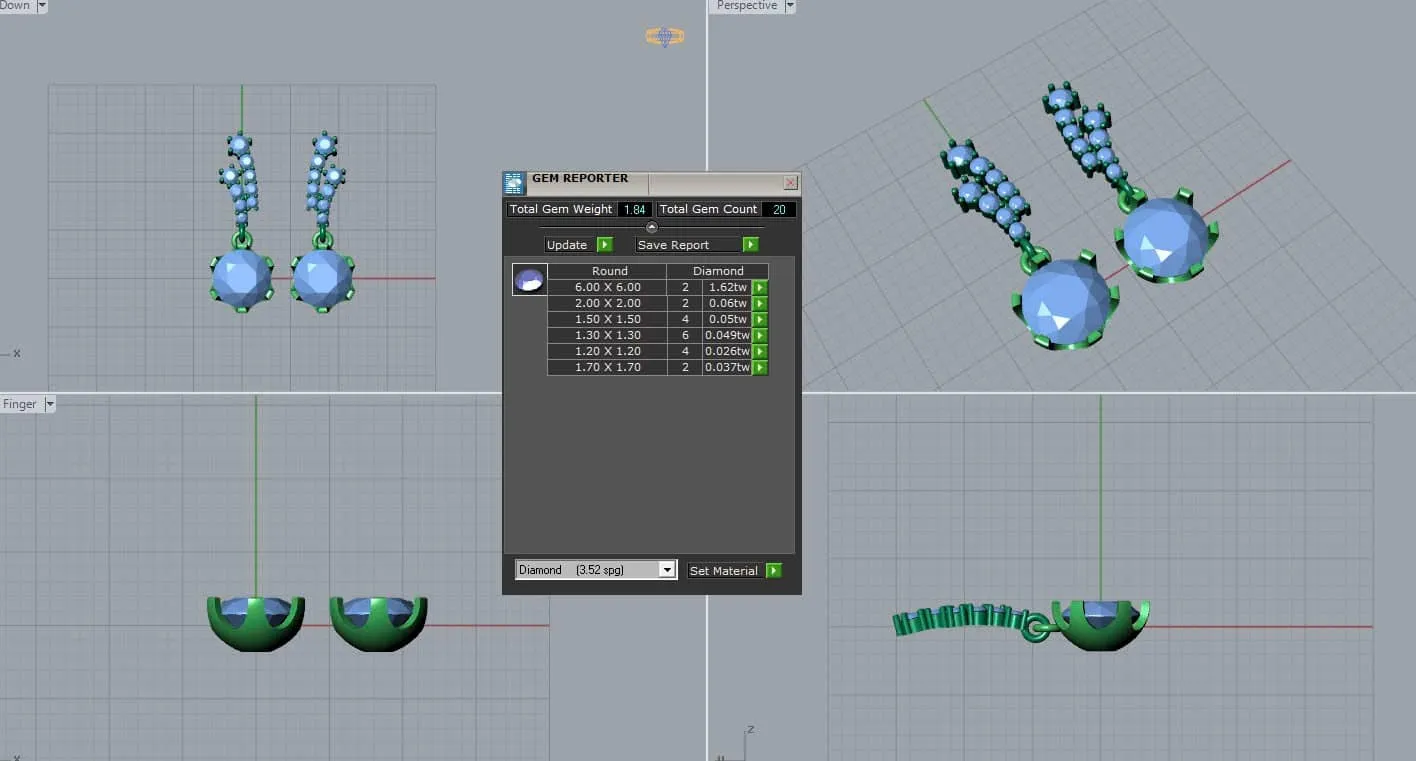Click the Diamond column header

pyautogui.click(x=718, y=271)
